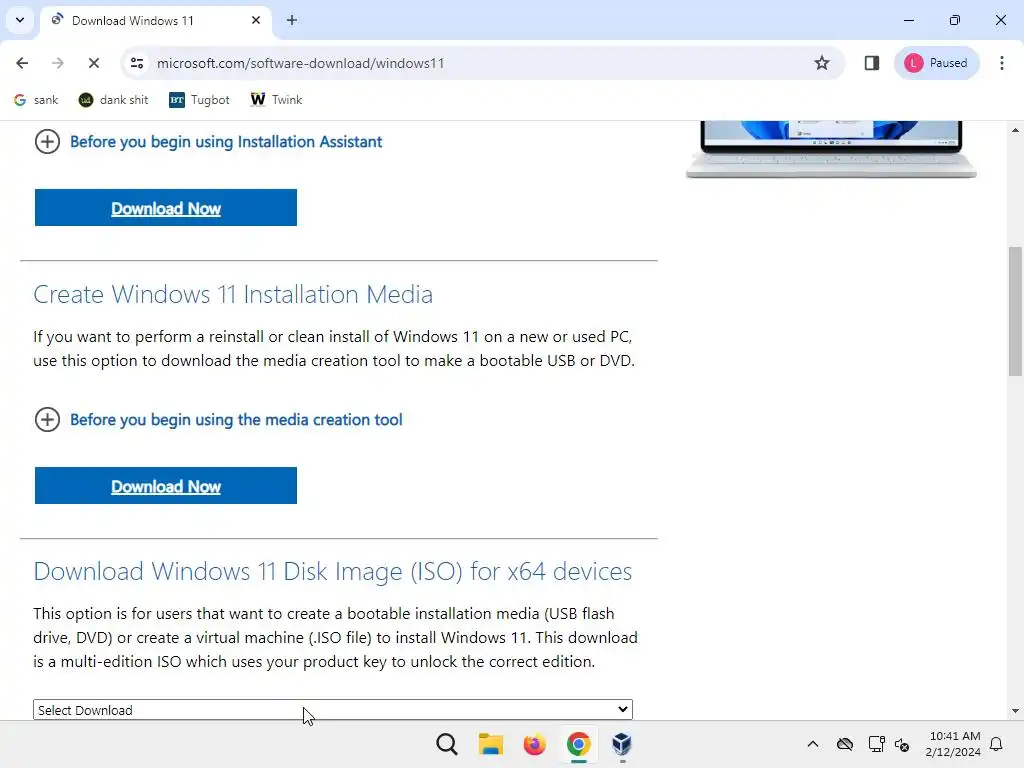Click the browser forward arrow

pos(57,63)
